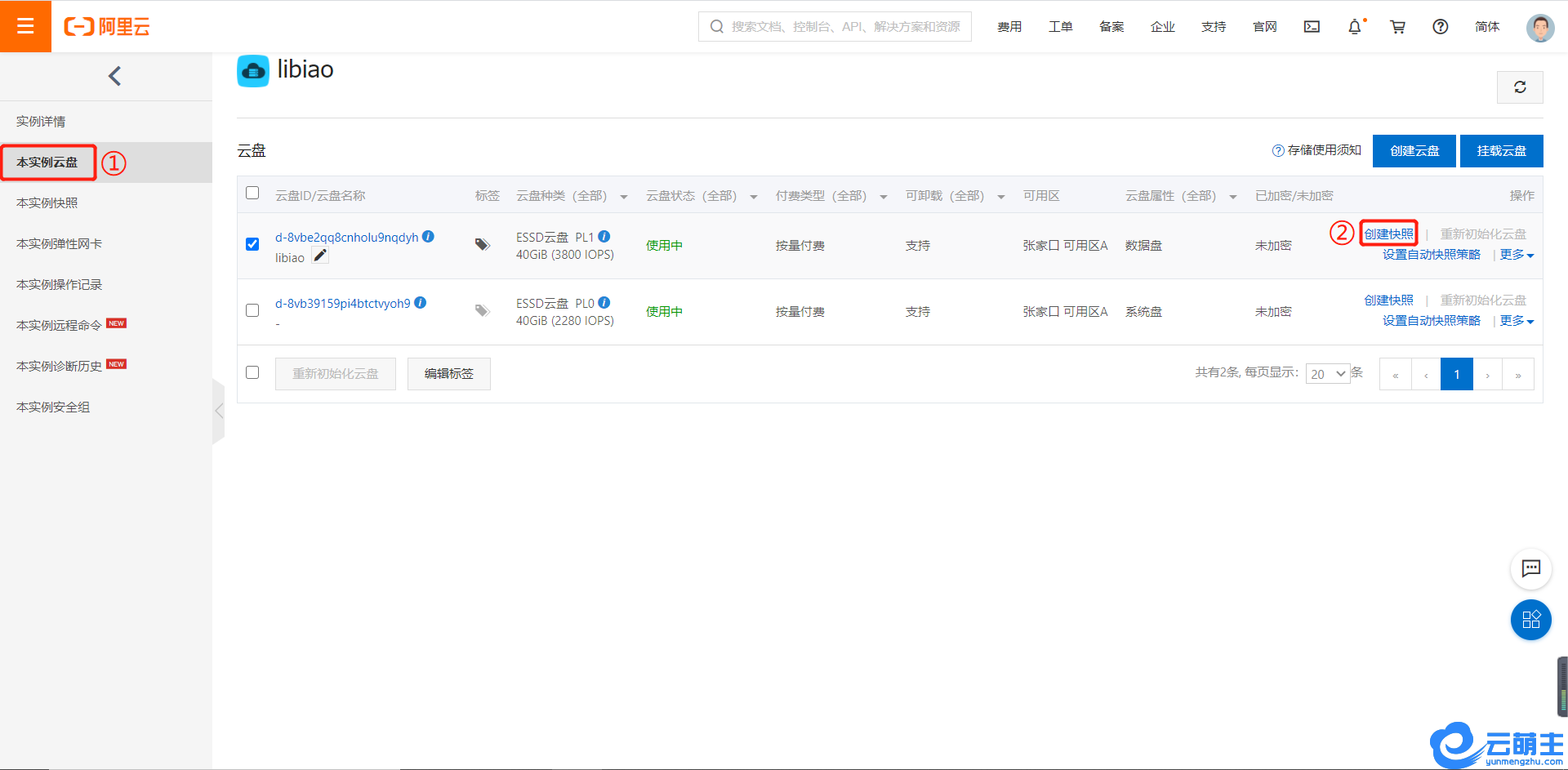Click 创建快照 for the system disk
The height and width of the screenshot is (770, 1568).
pos(1388,300)
